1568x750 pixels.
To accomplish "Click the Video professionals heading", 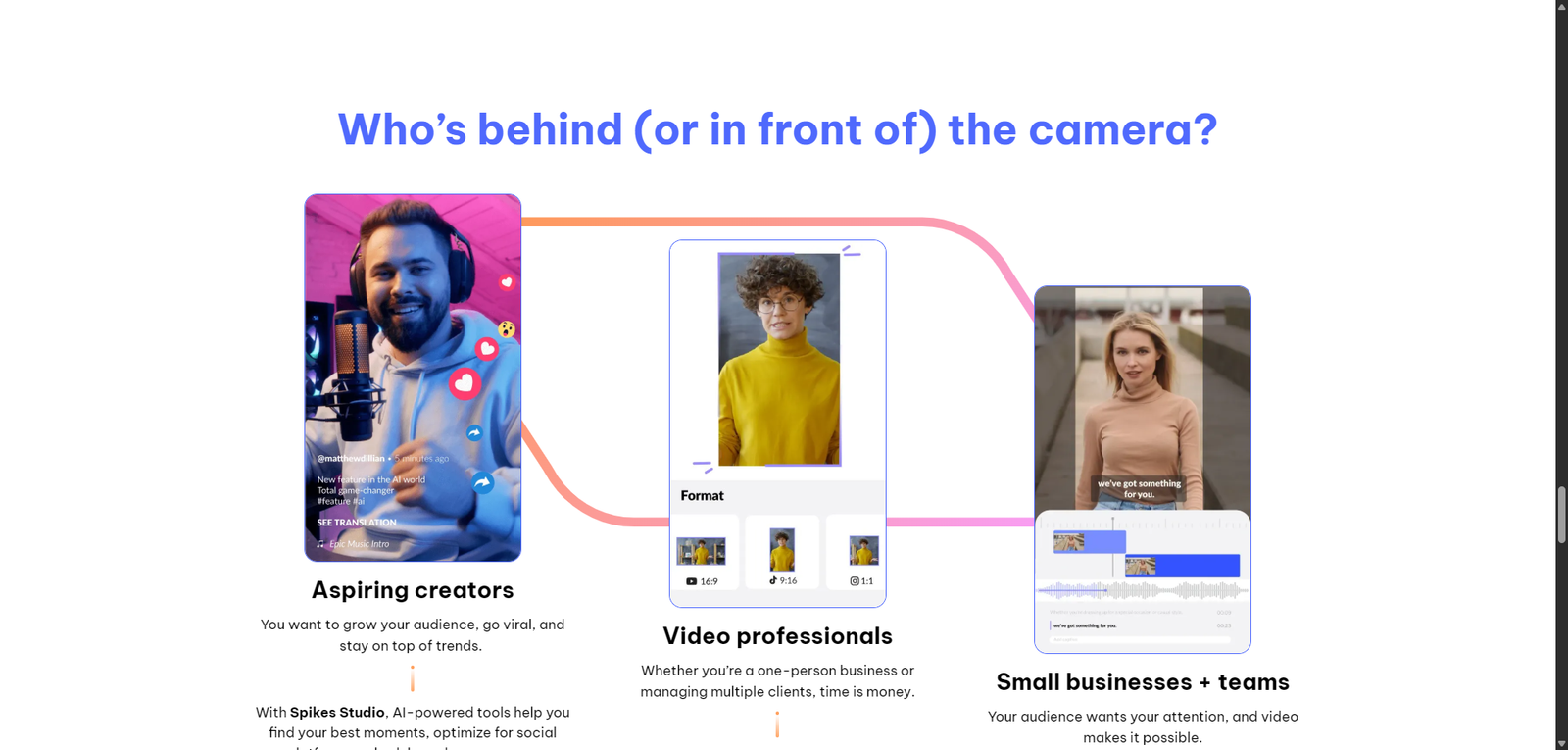I will [x=777, y=636].
